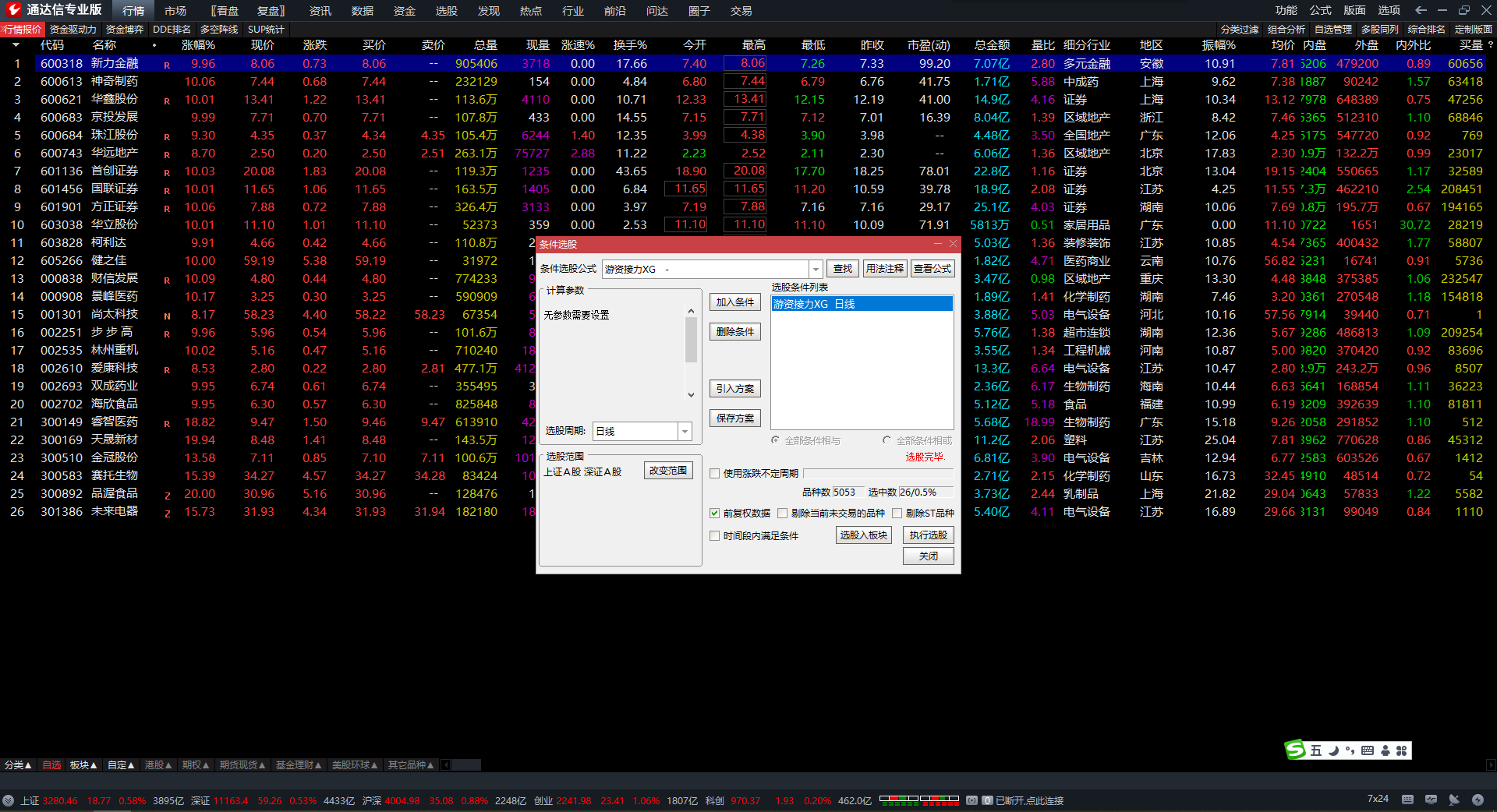Click the scroll-left arrow after the 其它品种 tab

tap(445, 765)
